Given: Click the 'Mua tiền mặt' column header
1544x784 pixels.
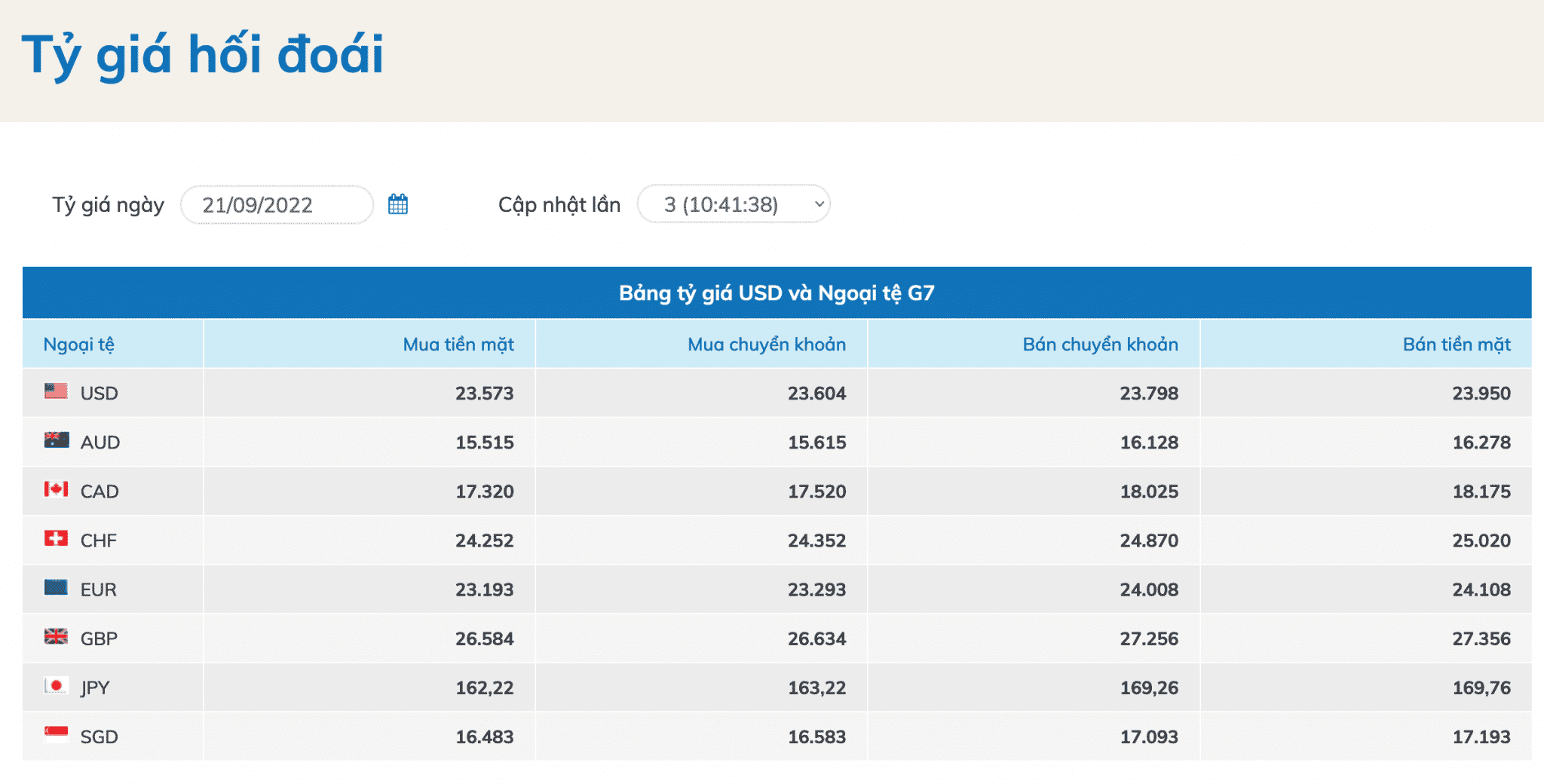Looking at the screenshot, I should (x=458, y=345).
